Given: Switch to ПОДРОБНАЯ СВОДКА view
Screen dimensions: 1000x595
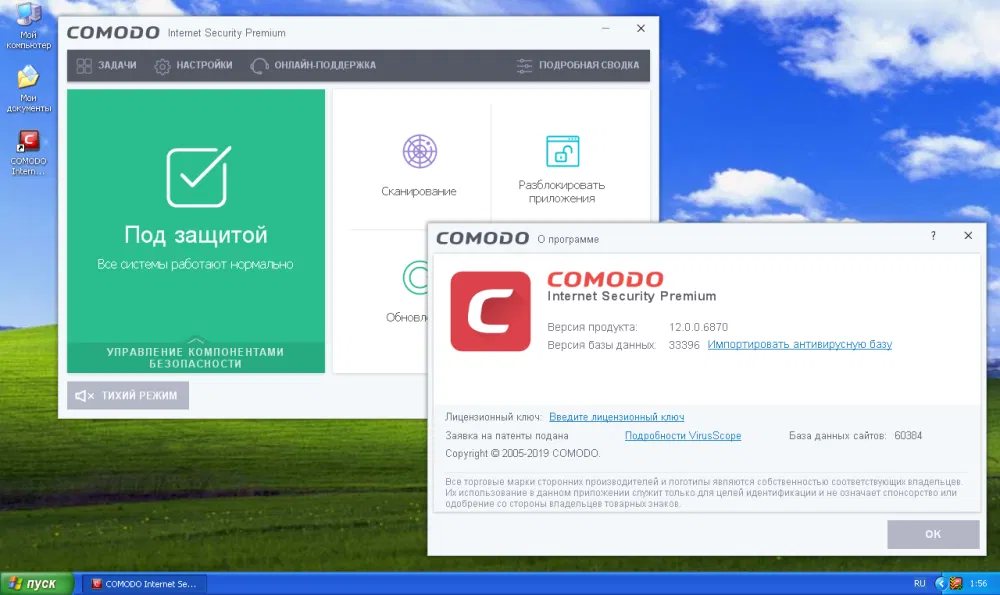Looking at the screenshot, I should pyautogui.click(x=578, y=66).
